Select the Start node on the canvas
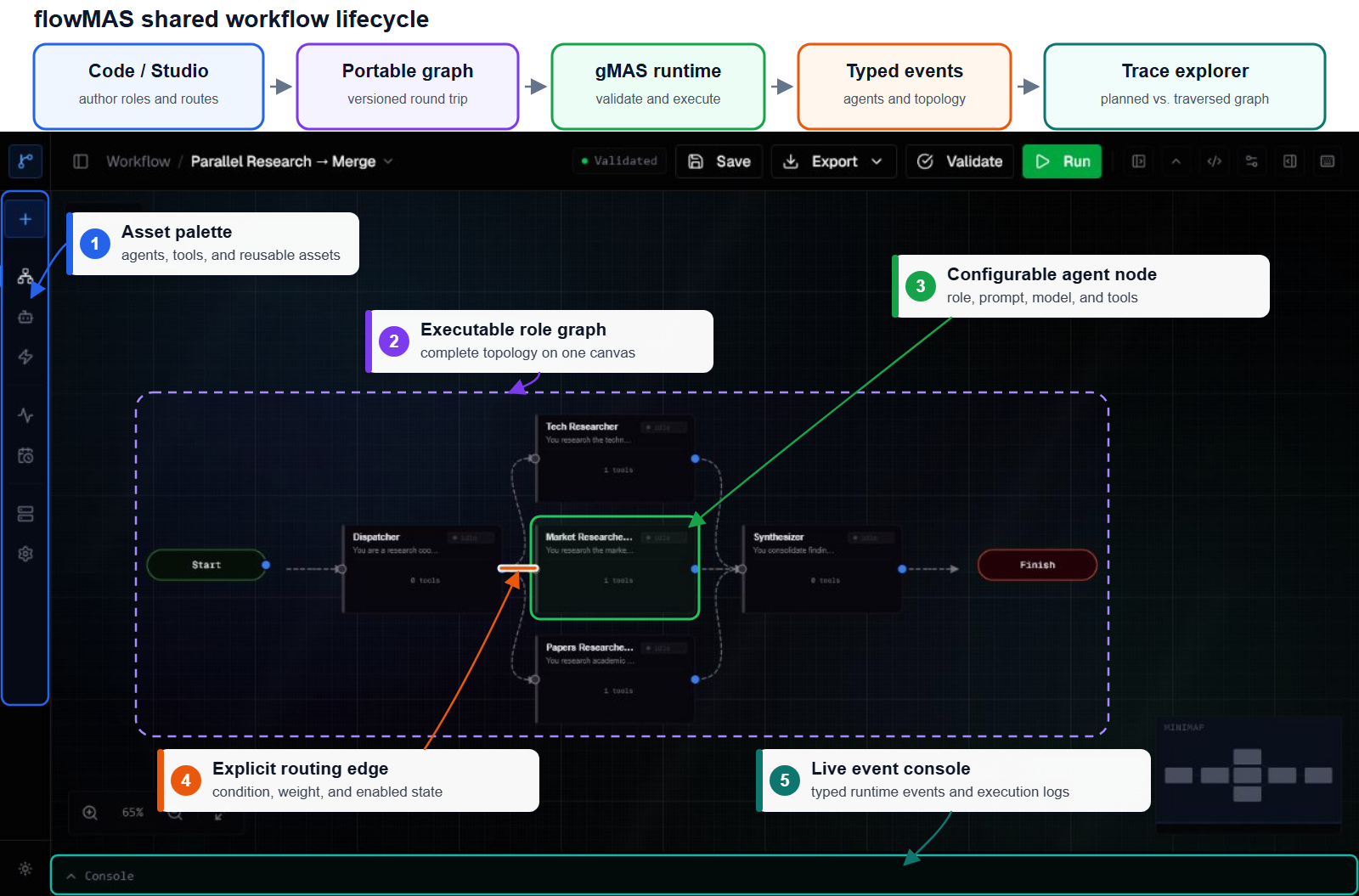Screen dimensions: 1359x896 [x=206, y=565]
